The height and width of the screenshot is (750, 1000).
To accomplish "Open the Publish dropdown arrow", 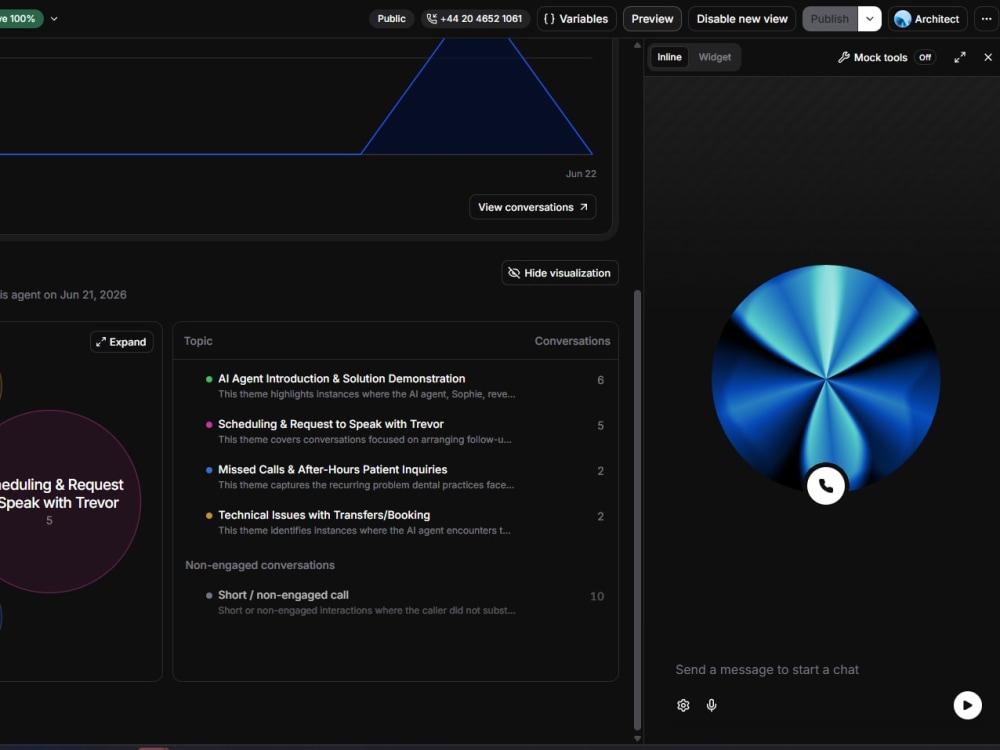I will (x=869, y=18).
